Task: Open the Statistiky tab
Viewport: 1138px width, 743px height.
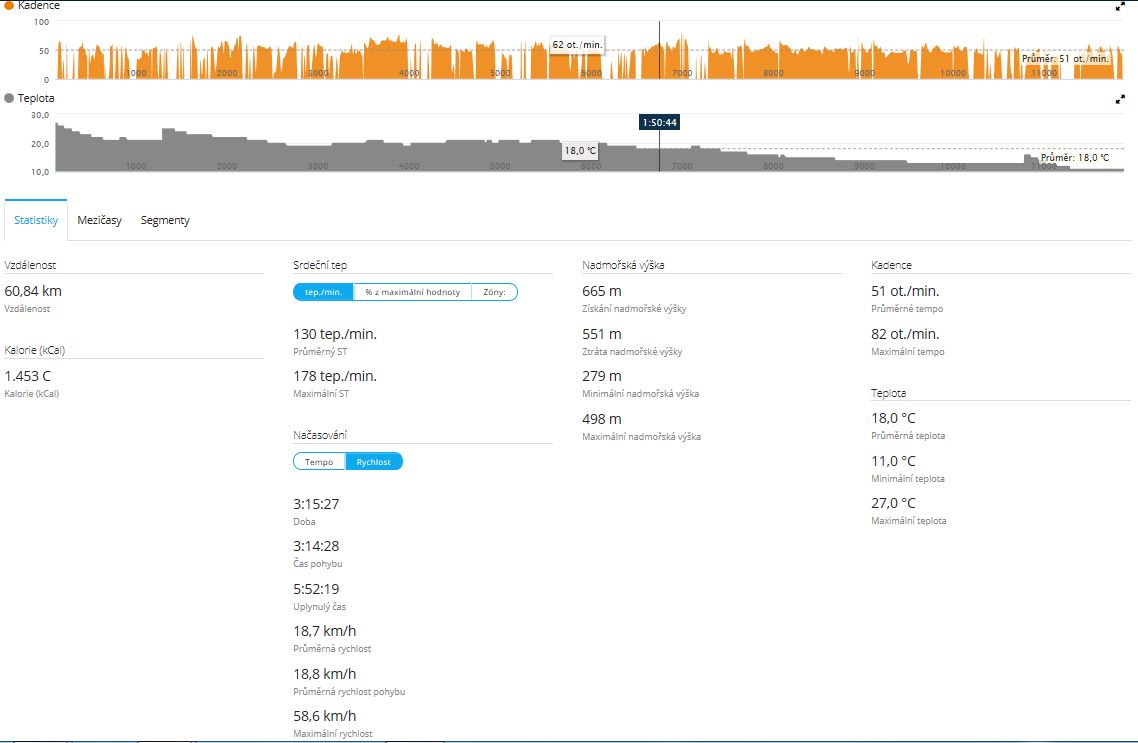Action: [x=36, y=220]
